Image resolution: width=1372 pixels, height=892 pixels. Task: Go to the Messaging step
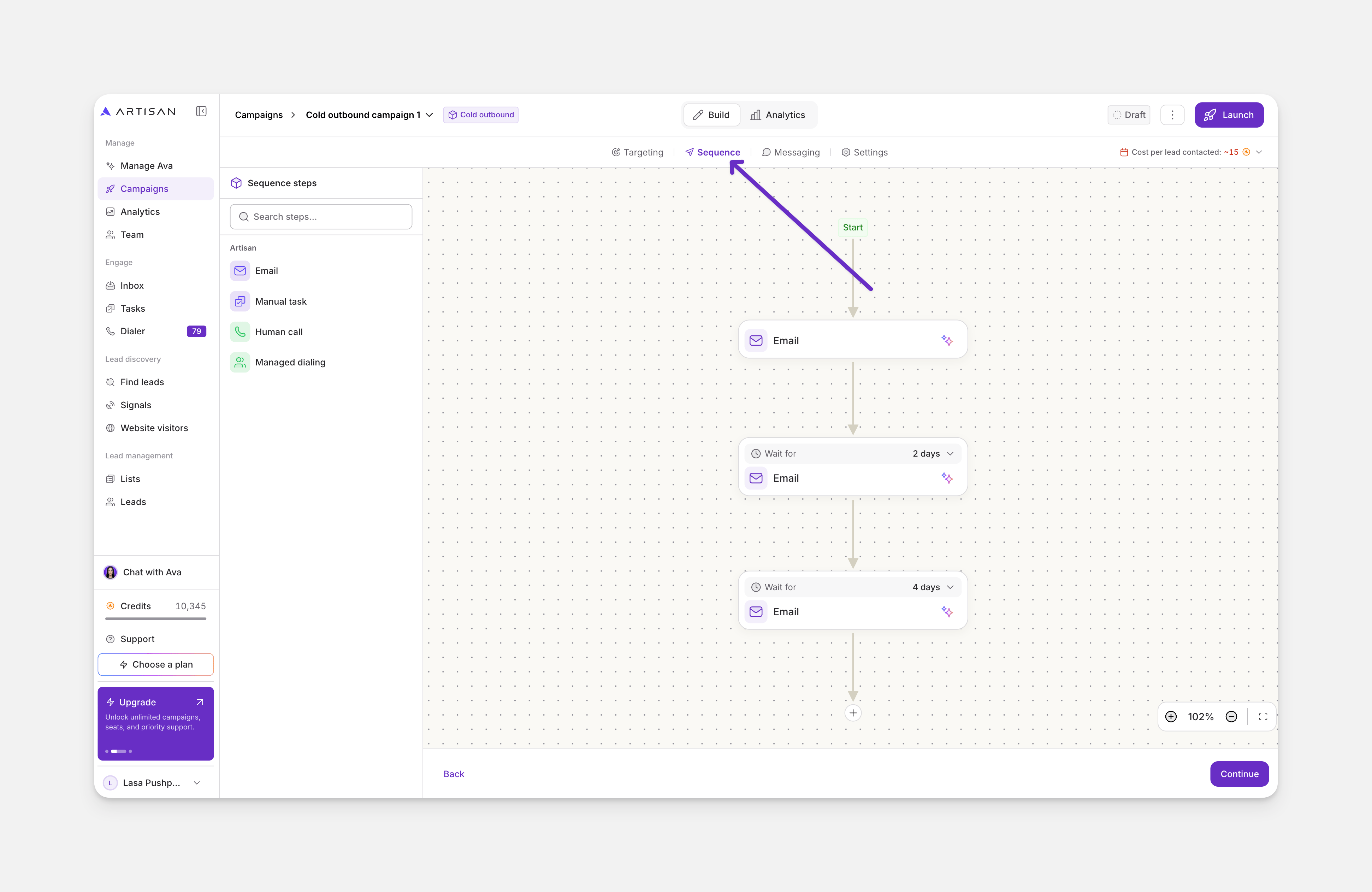click(x=791, y=152)
